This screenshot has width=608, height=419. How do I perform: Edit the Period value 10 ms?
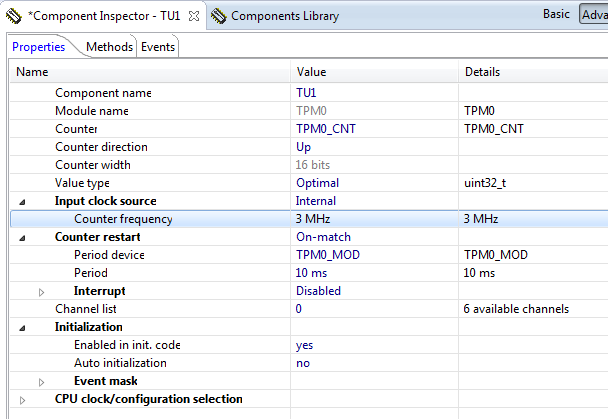pyautogui.click(x=314, y=273)
